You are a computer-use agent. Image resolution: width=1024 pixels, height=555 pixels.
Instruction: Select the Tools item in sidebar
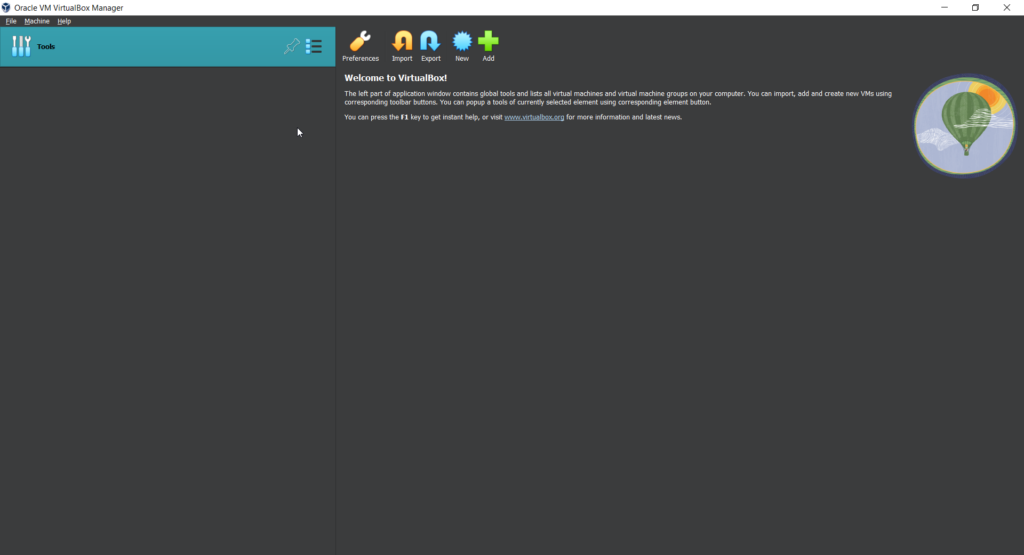pyautogui.click(x=167, y=46)
